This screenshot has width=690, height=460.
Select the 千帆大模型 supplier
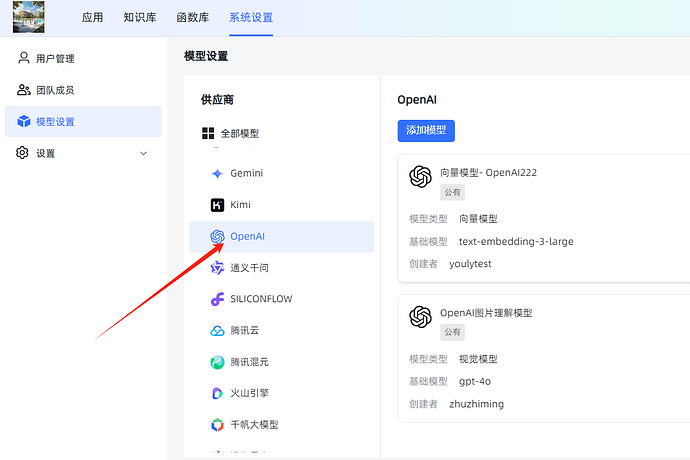pyautogui.click(x=282, y=425)
